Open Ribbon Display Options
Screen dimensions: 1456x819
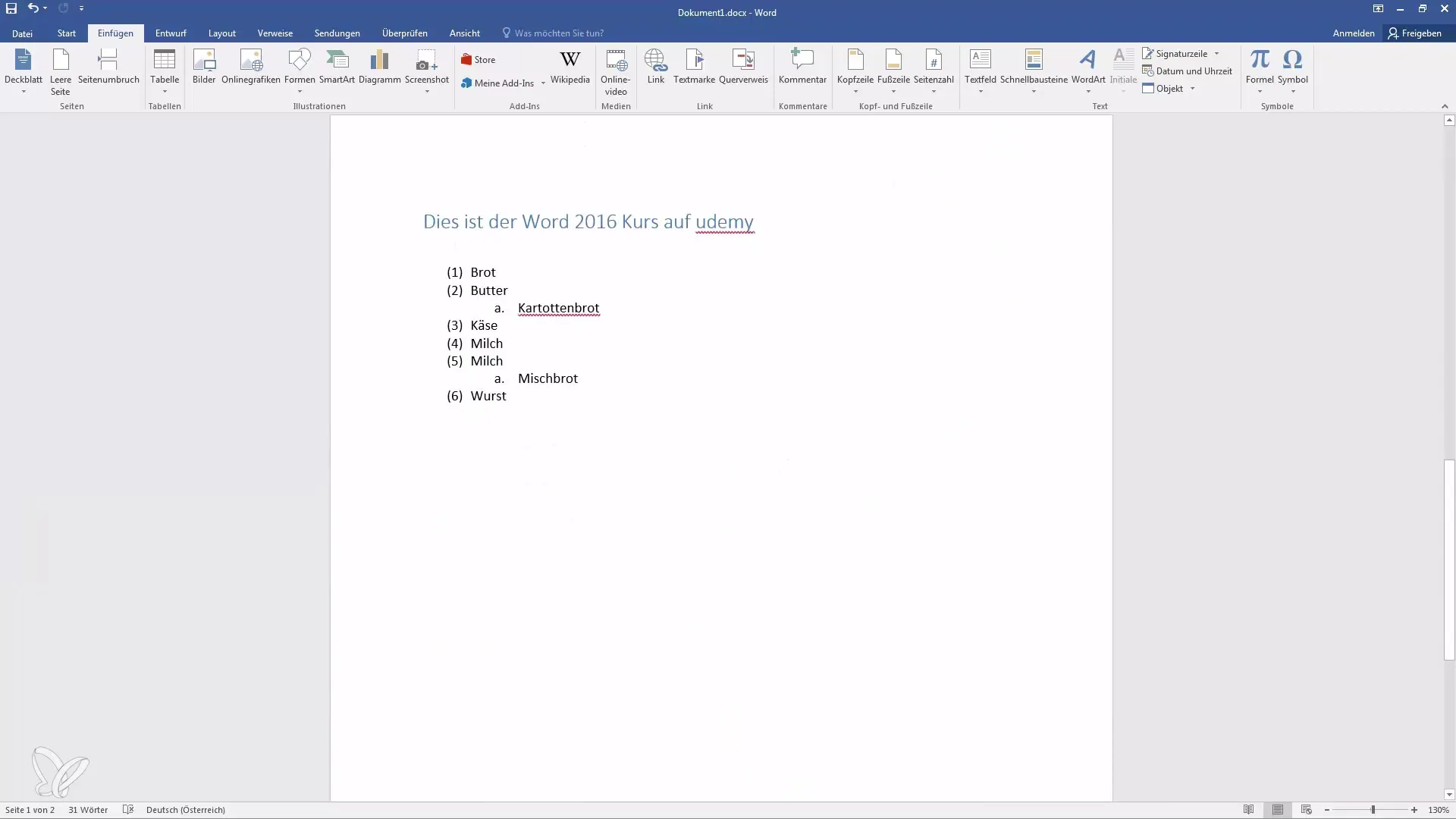pyautogui.click(x=1378, y=8)
